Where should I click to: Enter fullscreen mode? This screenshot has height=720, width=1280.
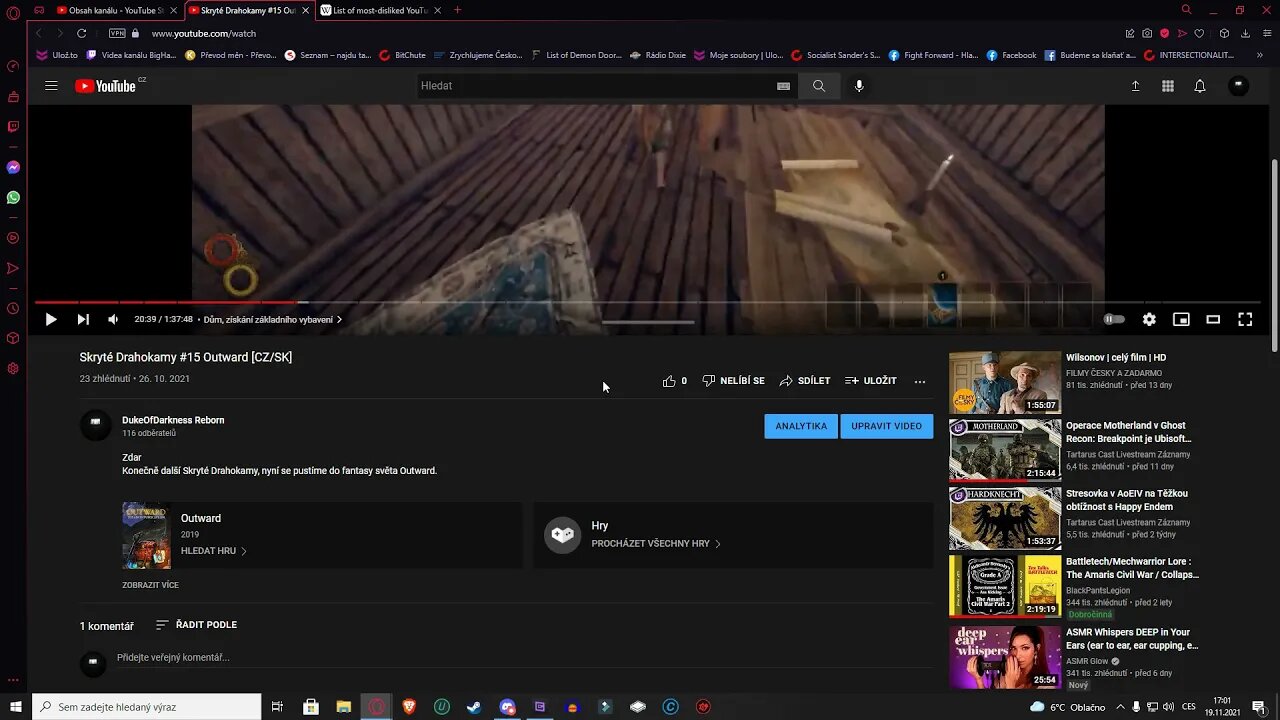click(x=1245, y=319)
